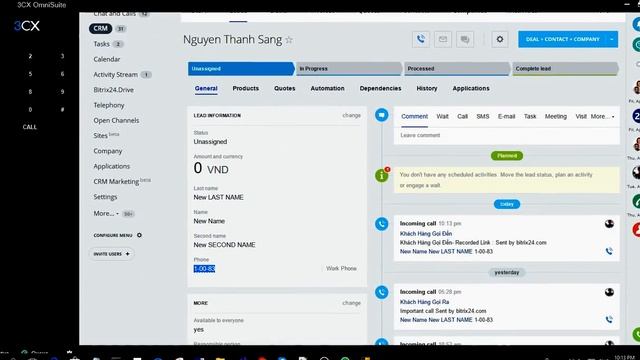Expand the More menu in the sidebar

106,213
